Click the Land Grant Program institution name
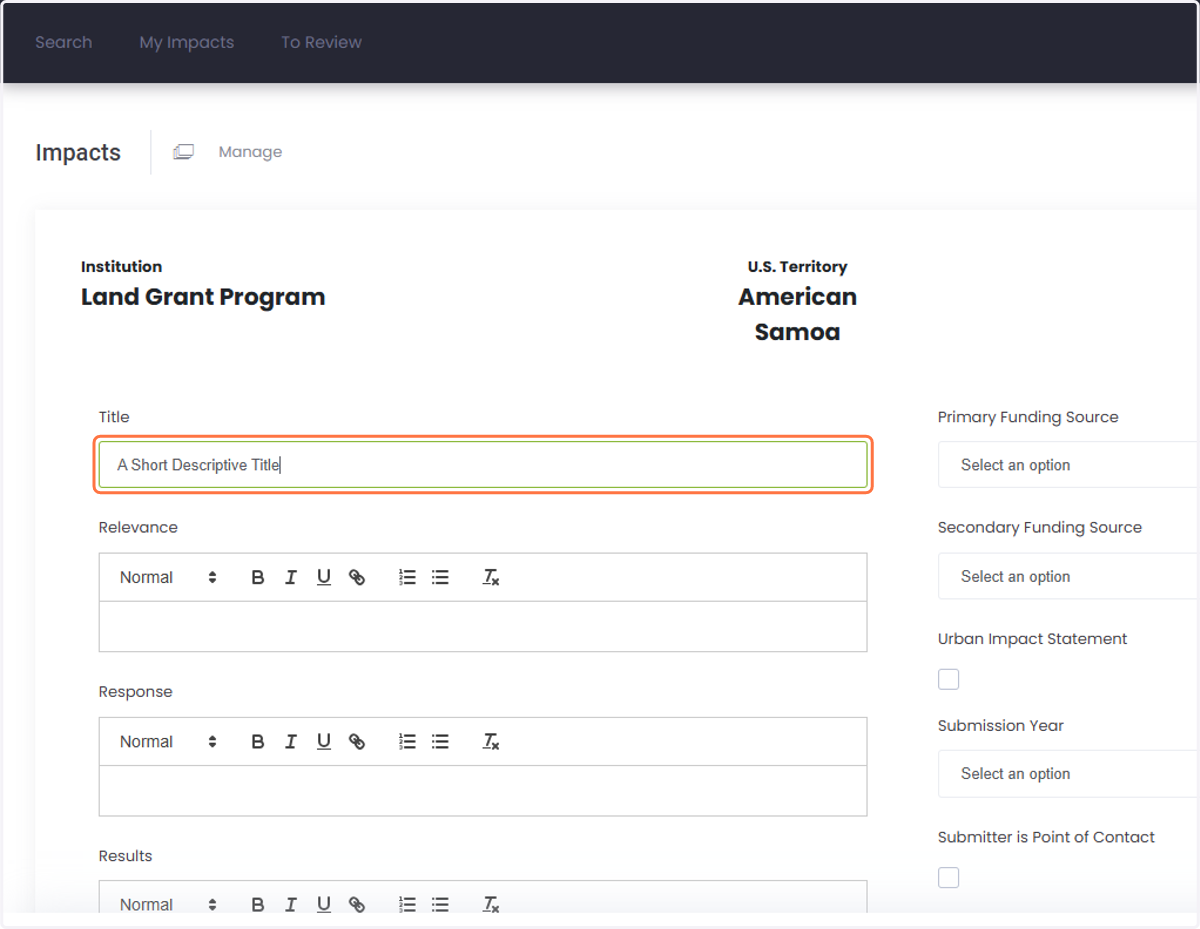This screenshot has width=1200, height=929. (203, 297)
